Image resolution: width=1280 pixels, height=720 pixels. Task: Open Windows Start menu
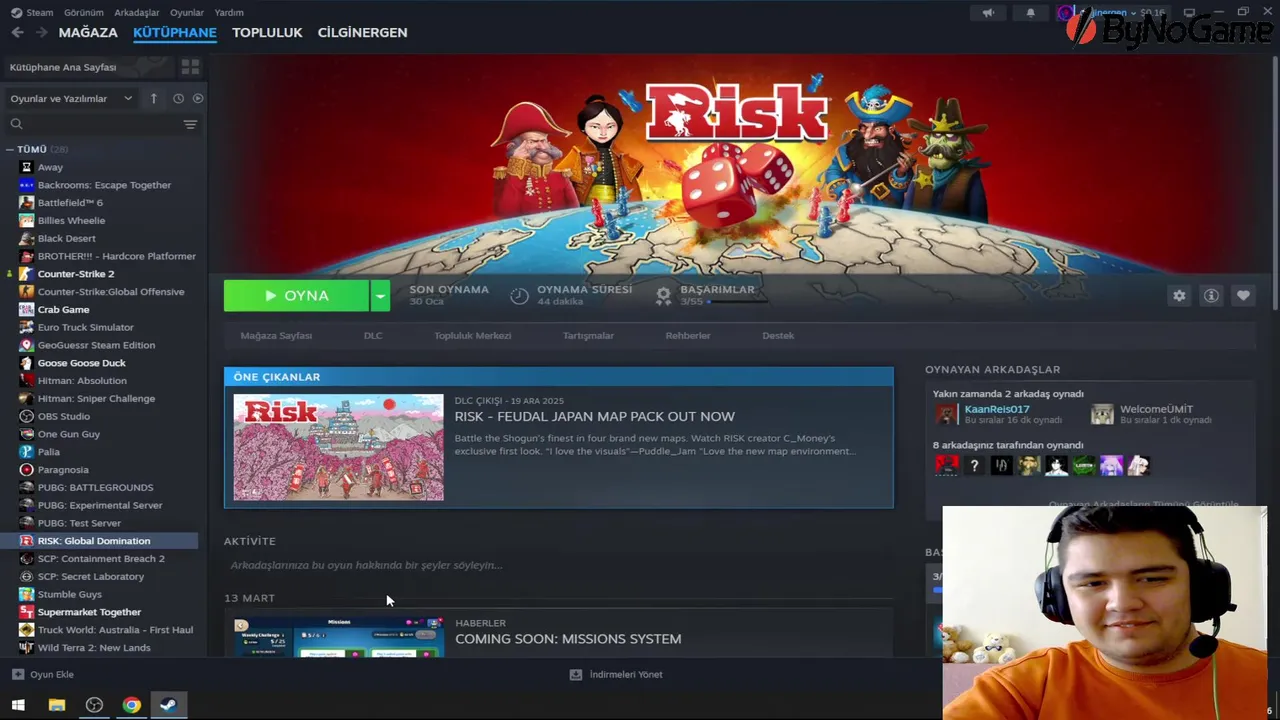[x=18, y=705]
